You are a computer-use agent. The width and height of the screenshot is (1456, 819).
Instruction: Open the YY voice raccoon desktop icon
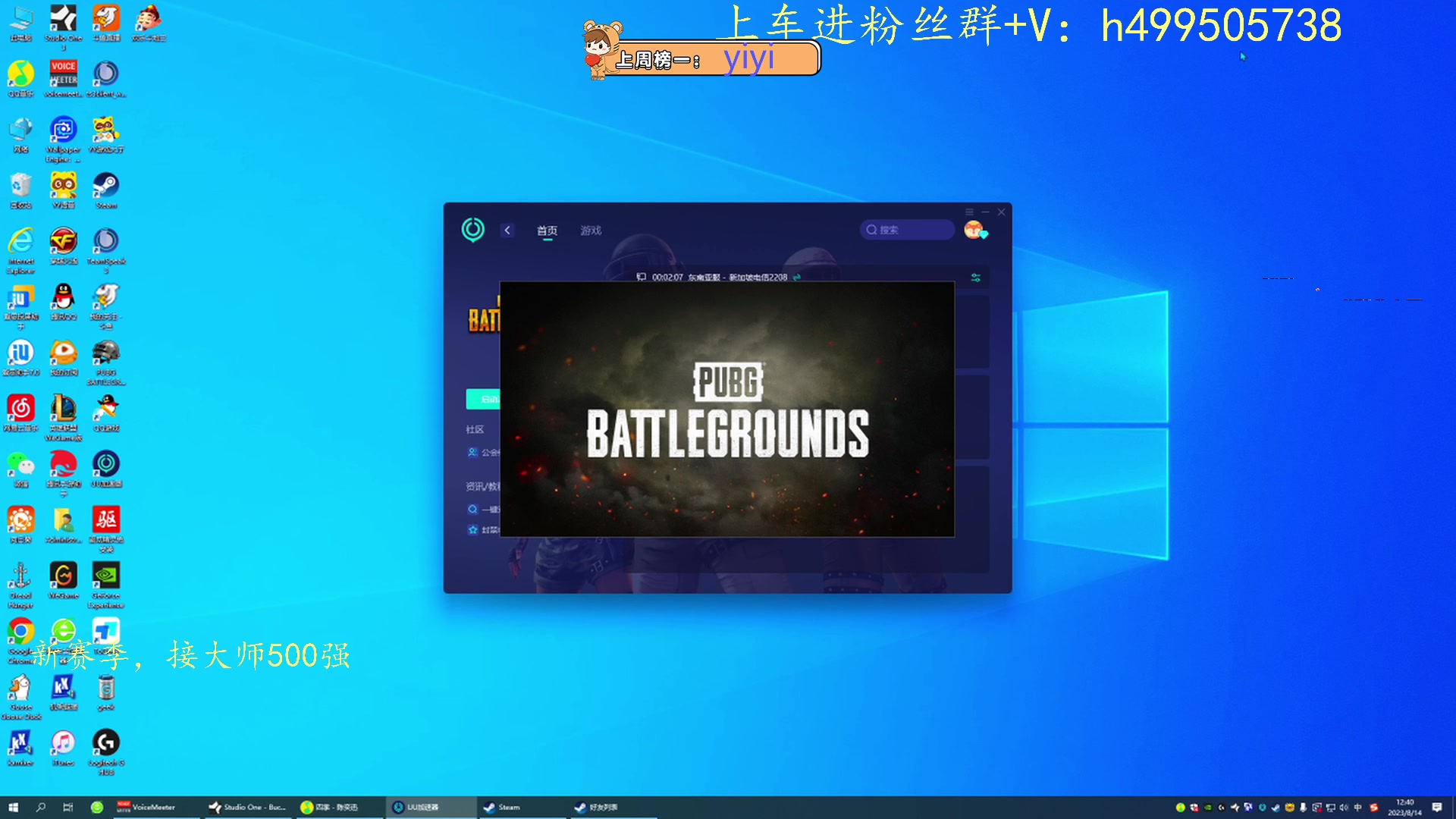point(64,190)
